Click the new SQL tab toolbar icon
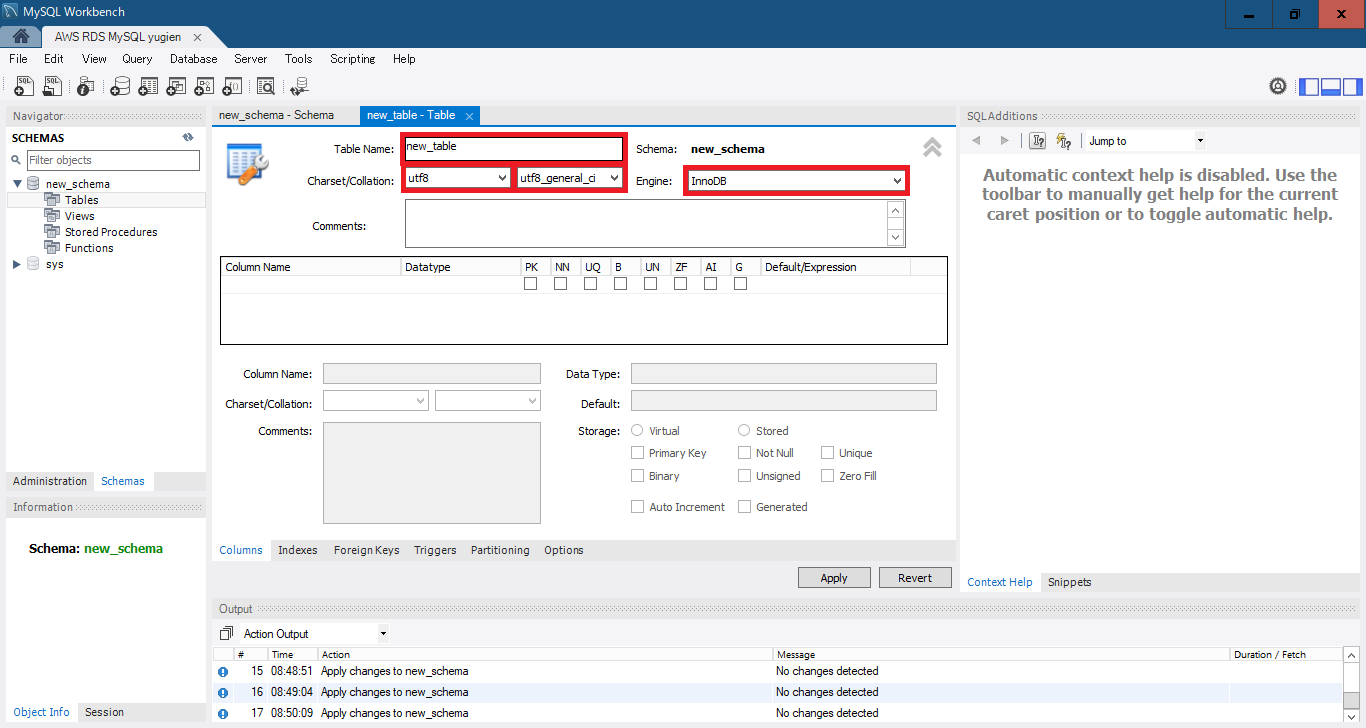 [24, 87]
